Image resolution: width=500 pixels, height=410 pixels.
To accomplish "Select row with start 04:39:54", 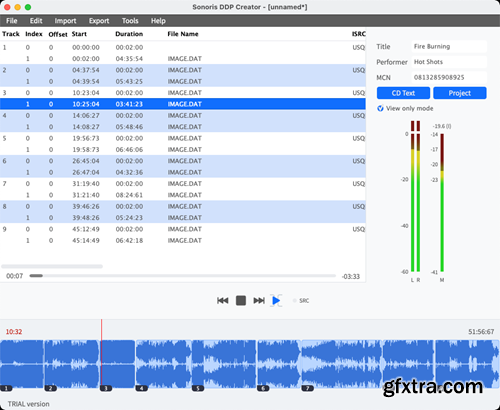I will [183, 81].
